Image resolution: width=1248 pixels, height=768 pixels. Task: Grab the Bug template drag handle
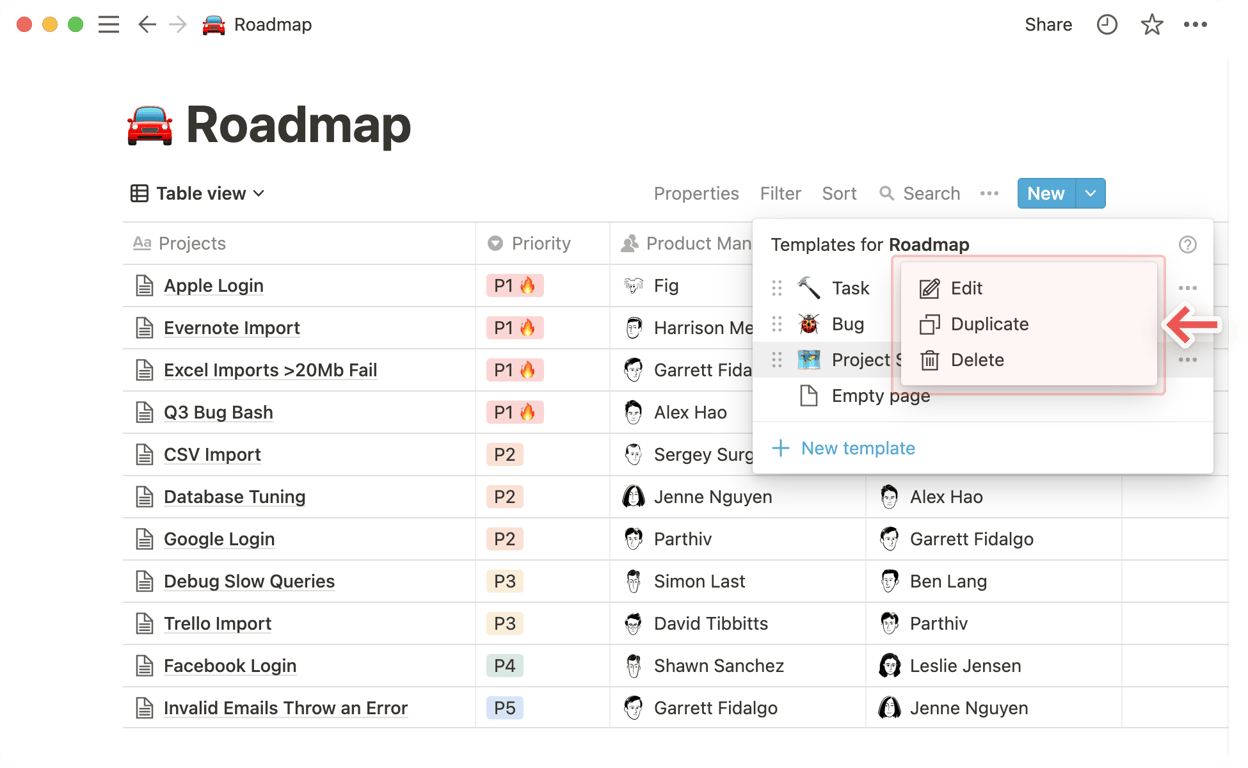(777, 324)
